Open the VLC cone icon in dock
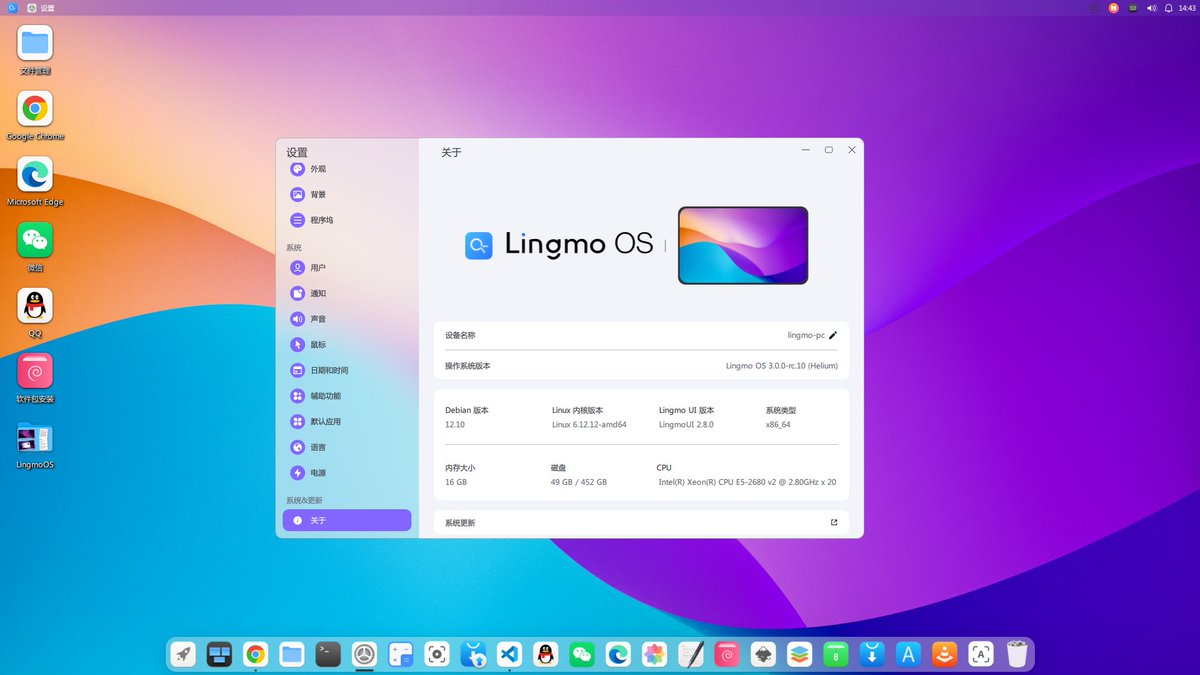Viewport: 1200px width, 675px height. click(x=944, y=655)
